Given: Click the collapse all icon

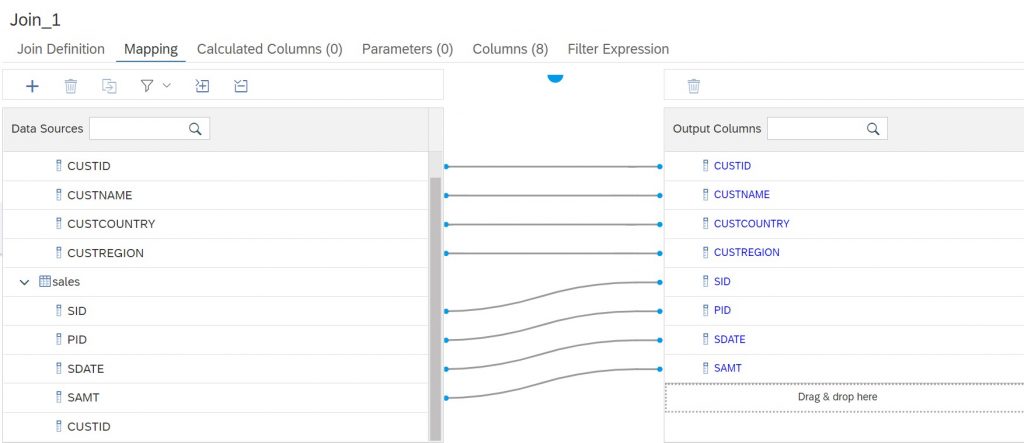Looking at the screenshot, I should point(241,86).
